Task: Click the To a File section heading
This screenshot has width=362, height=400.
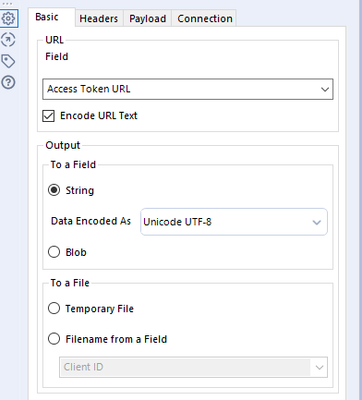Action: point(70,283)
